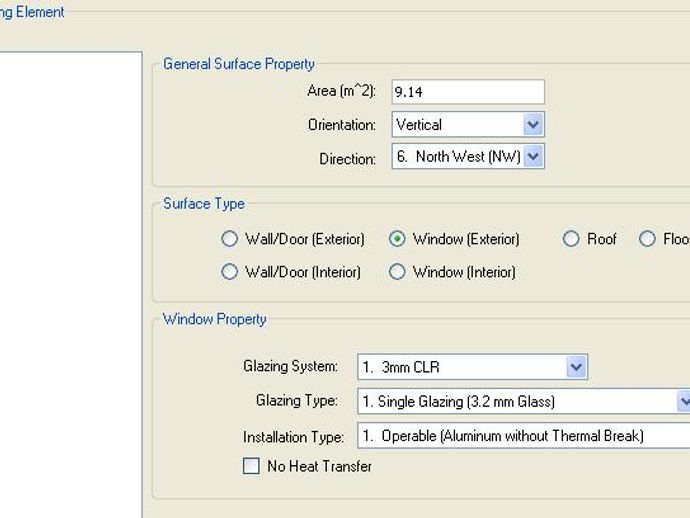Select the Window (Exterior) radio button
Screen dimensions: 690x518
click(x=398, y=239)
